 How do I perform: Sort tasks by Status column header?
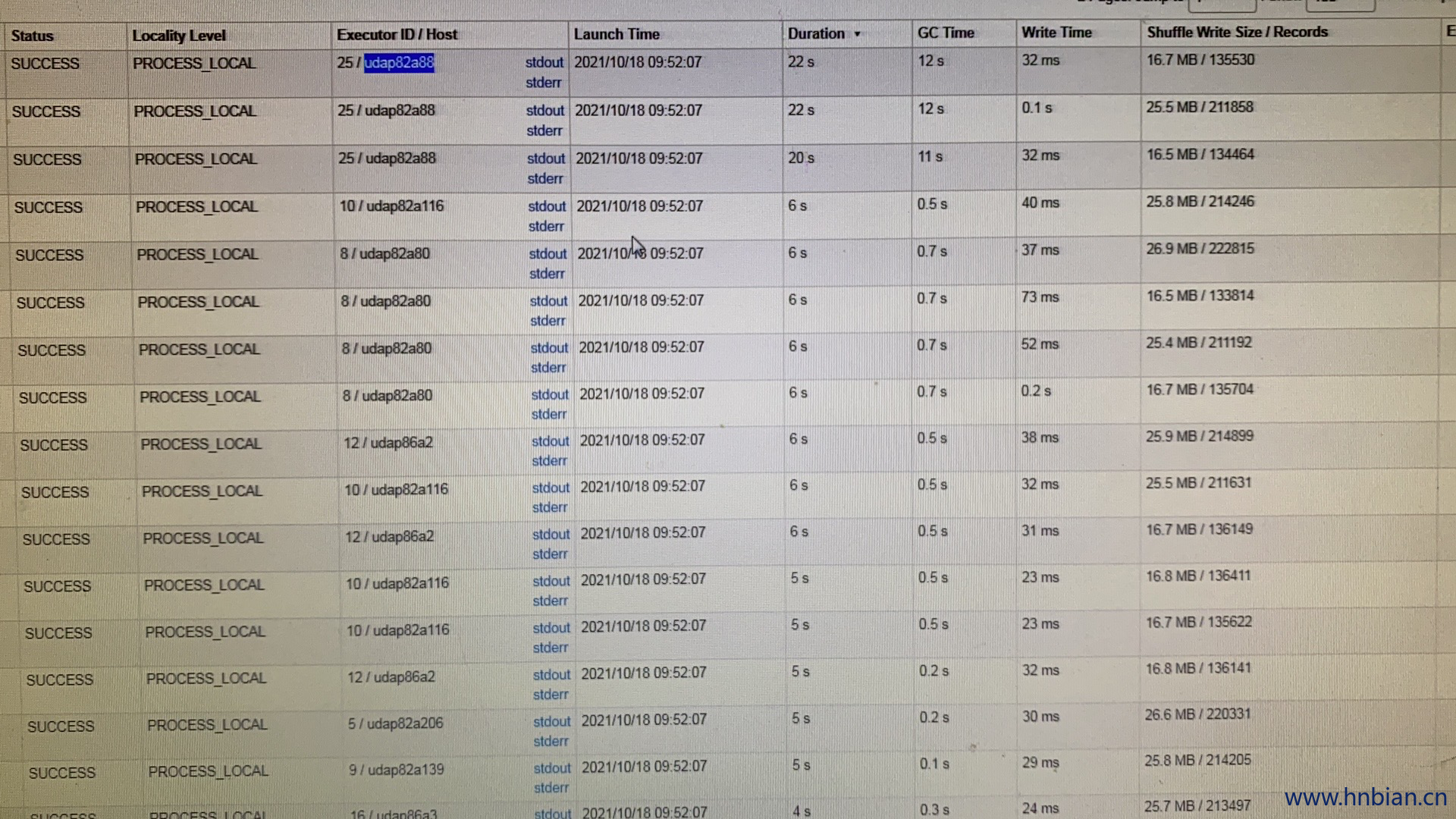33,36
